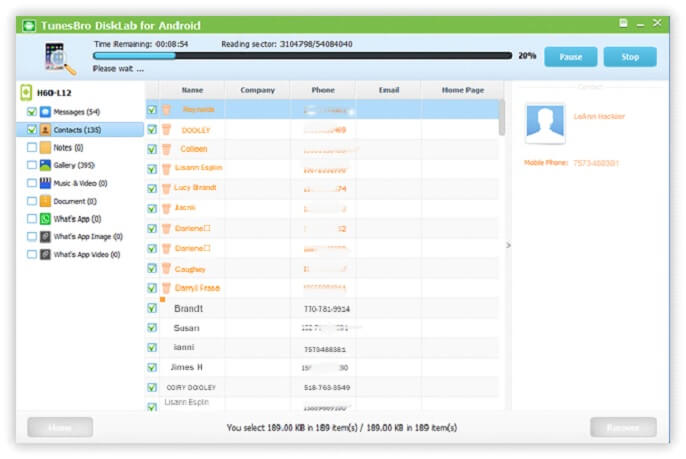Click the contact avatar picture
This screenshot has height=459, width=686.
545,124
